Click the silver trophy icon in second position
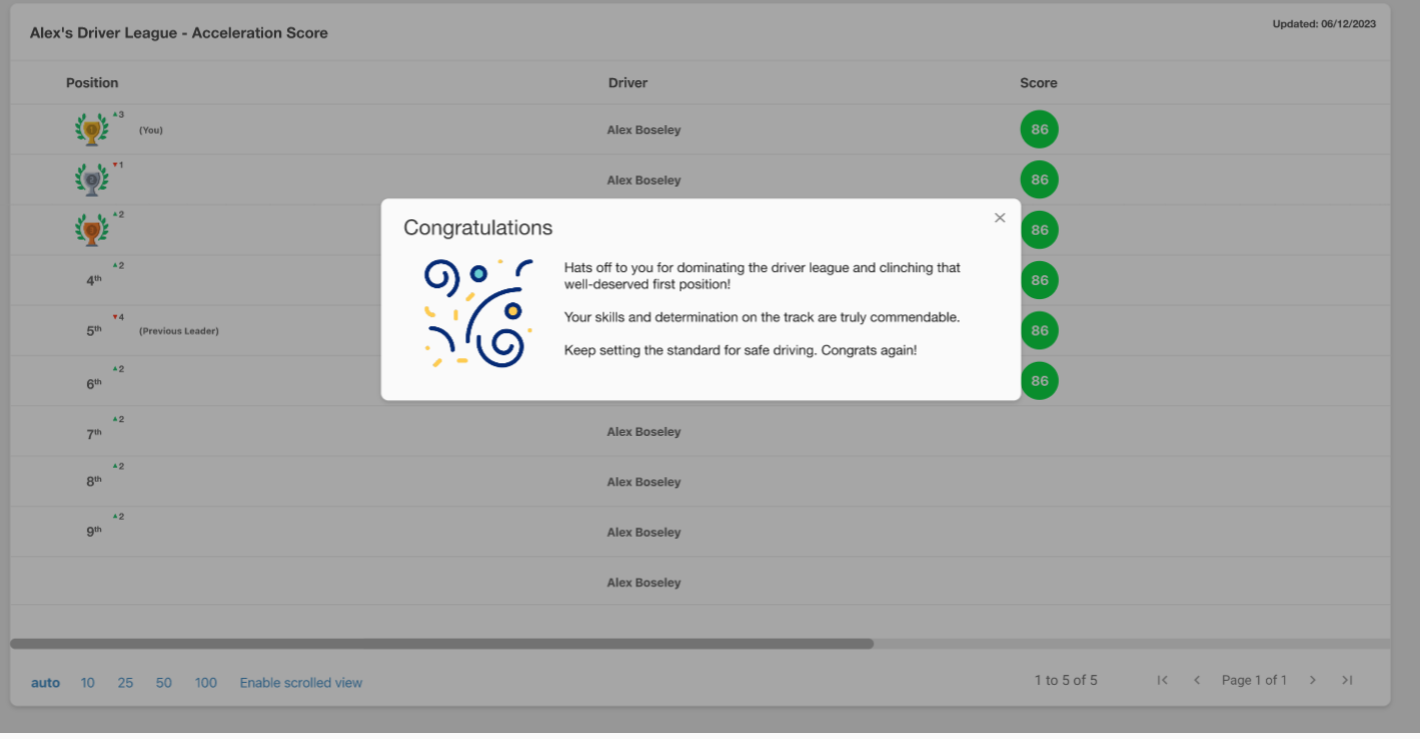The image size is (1420, 739). (92, 179)
